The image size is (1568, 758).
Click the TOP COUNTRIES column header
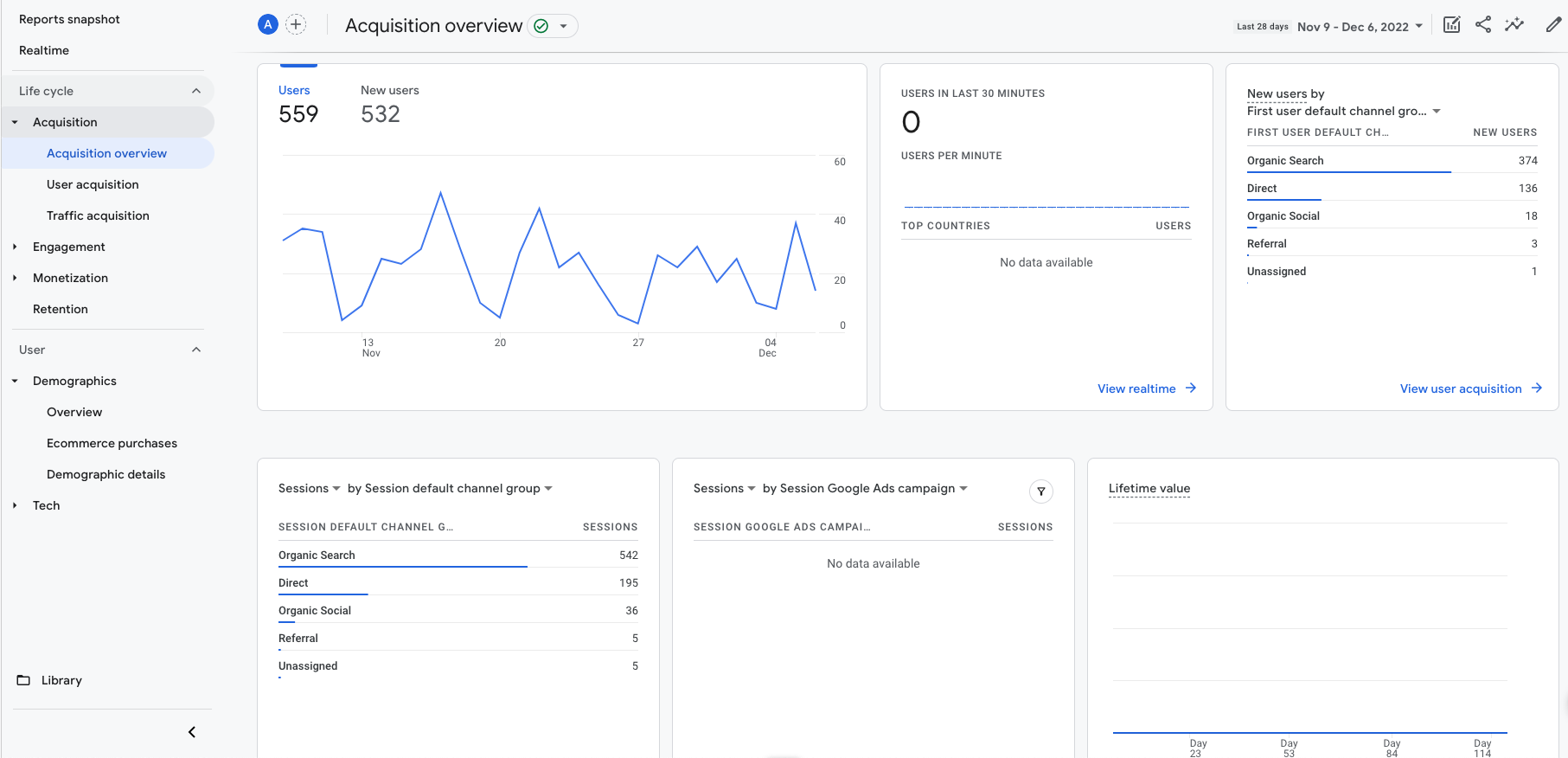point(945,226)
